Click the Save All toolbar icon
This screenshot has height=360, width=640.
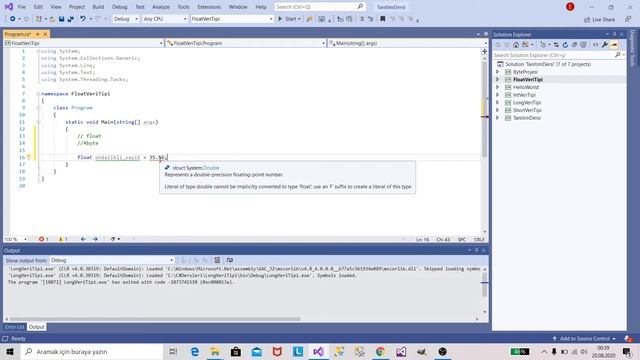[71, 19]
